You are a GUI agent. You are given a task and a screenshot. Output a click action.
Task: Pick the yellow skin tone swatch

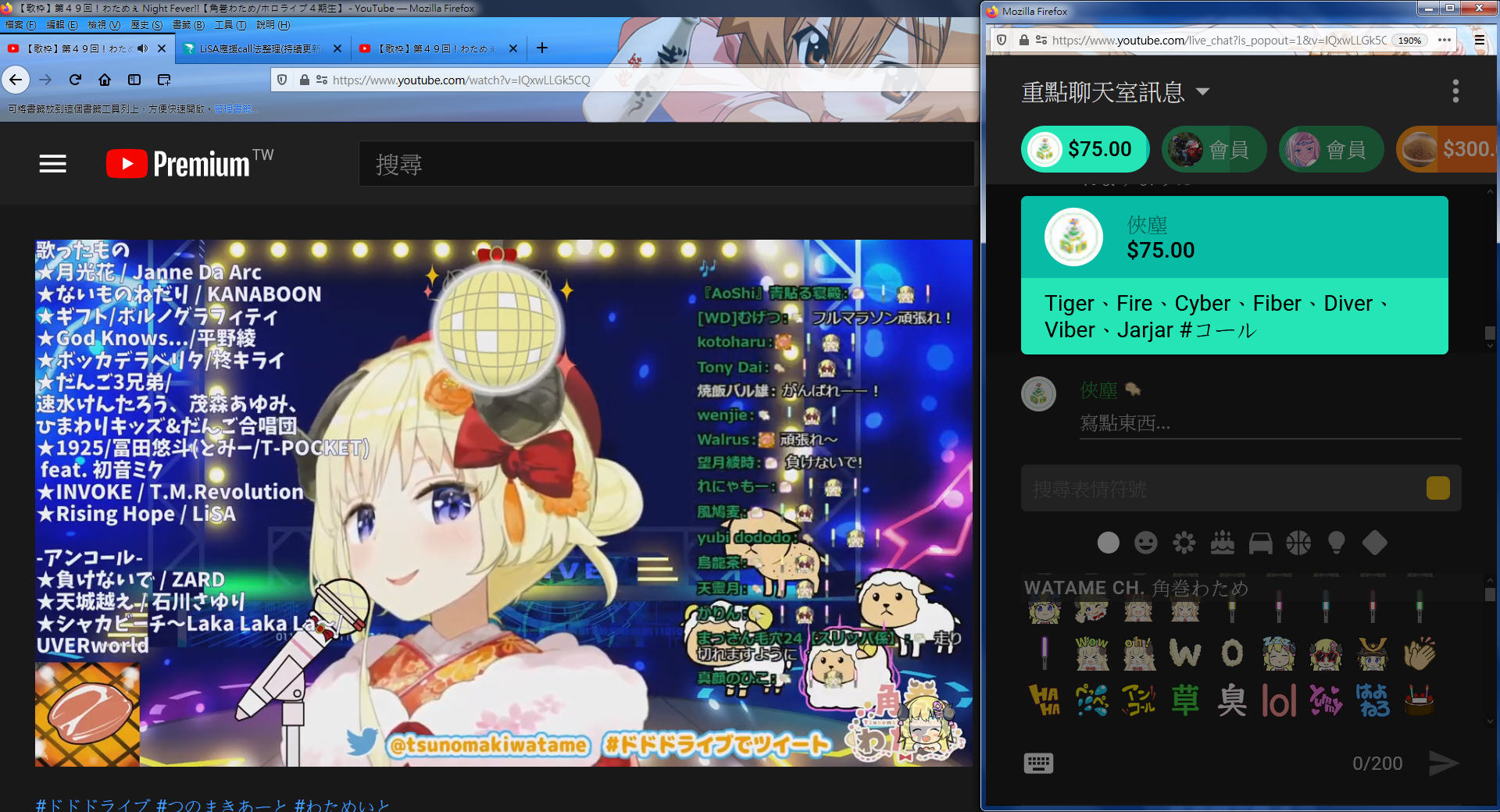click(1437, 488)
